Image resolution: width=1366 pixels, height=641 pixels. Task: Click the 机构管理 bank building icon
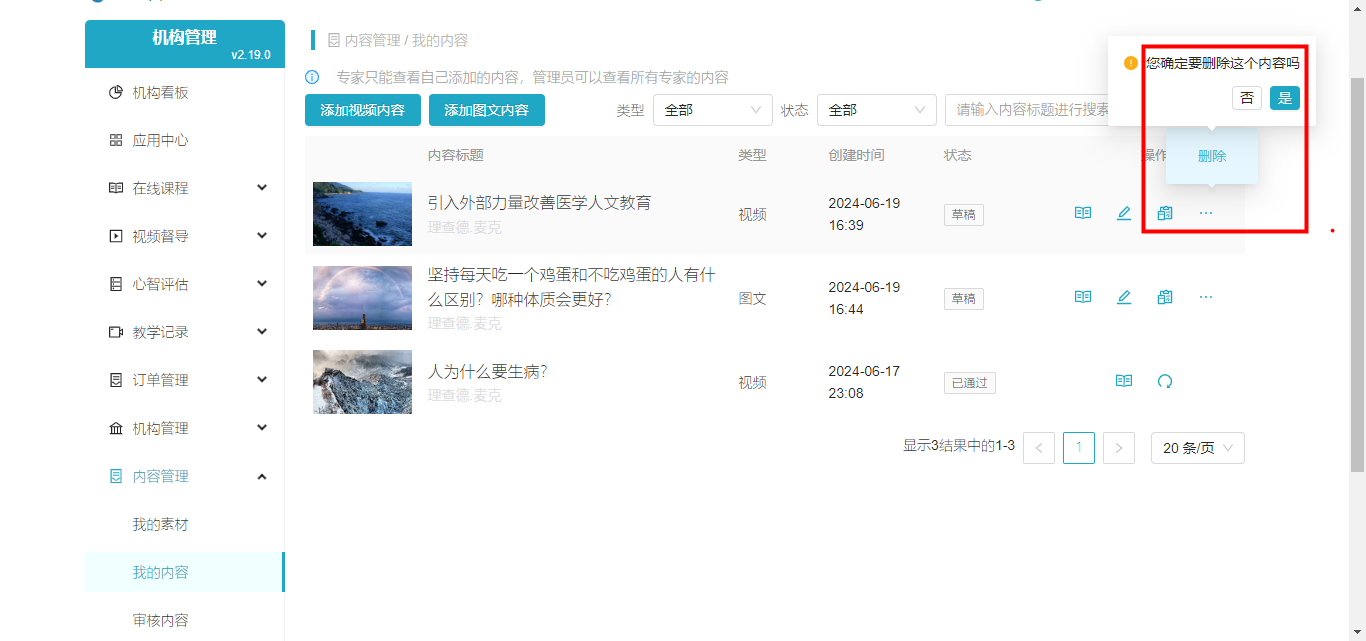(x=116, y=429)
